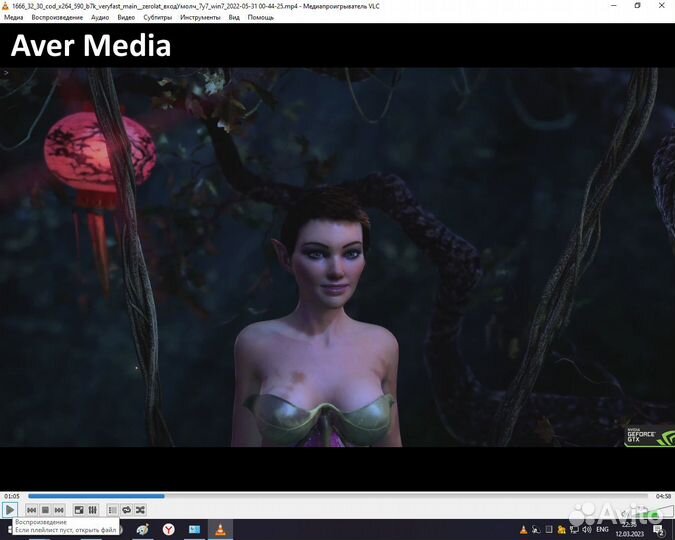
Task: Click the VLC cone taskbar icon
Action: click(x=220, y=529)
